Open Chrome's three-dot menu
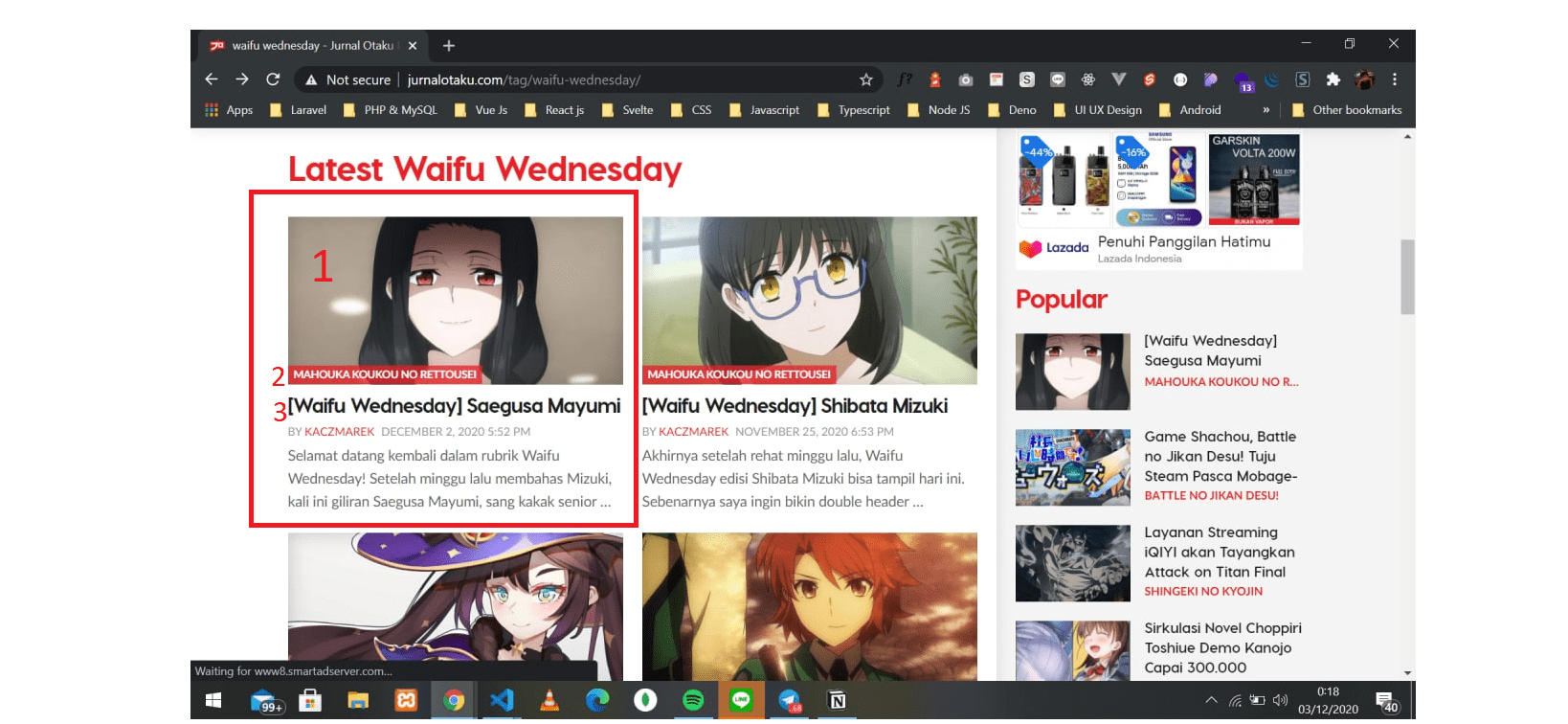1568x724 pixels. pos(1395,79)
